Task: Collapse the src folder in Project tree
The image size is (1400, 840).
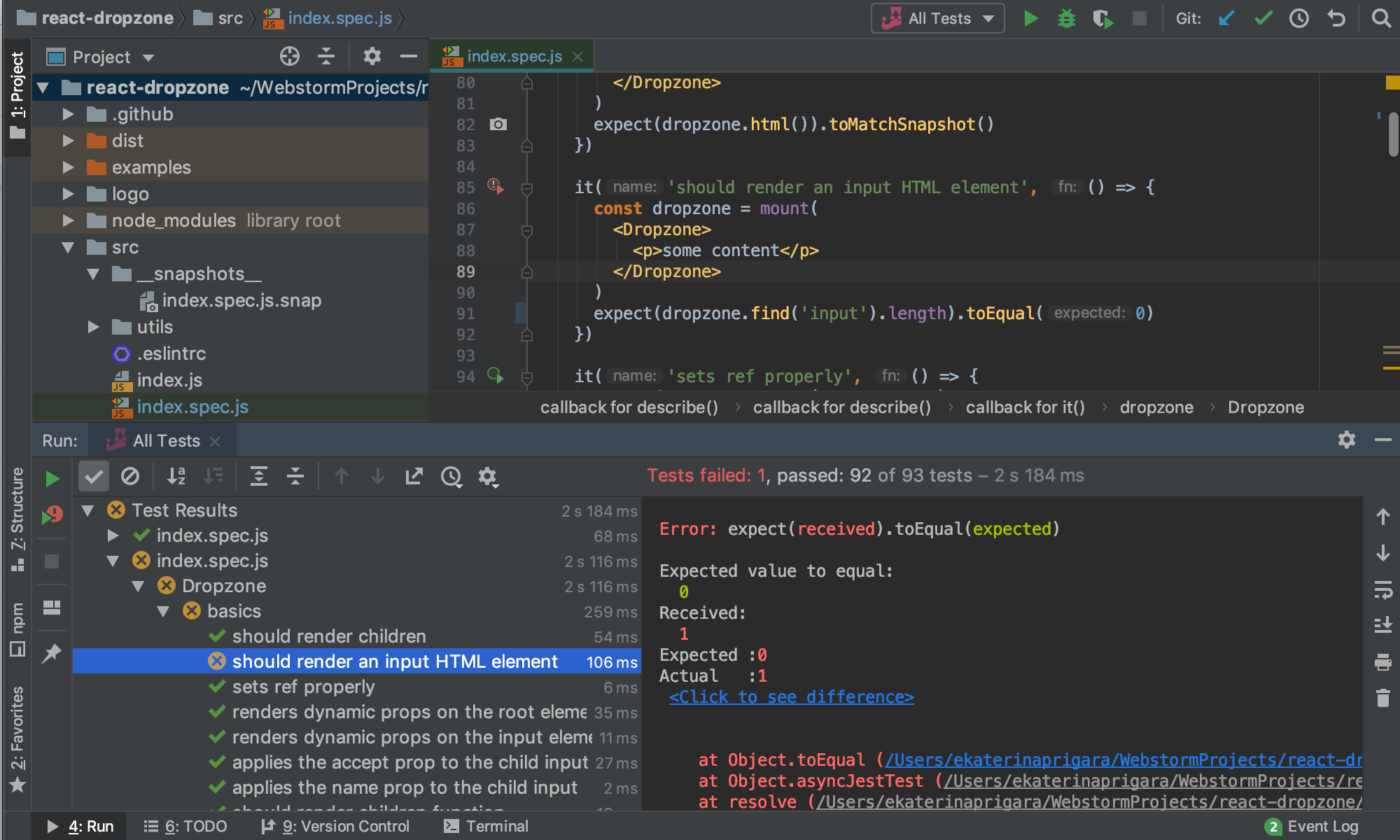Action: [68, 247]
